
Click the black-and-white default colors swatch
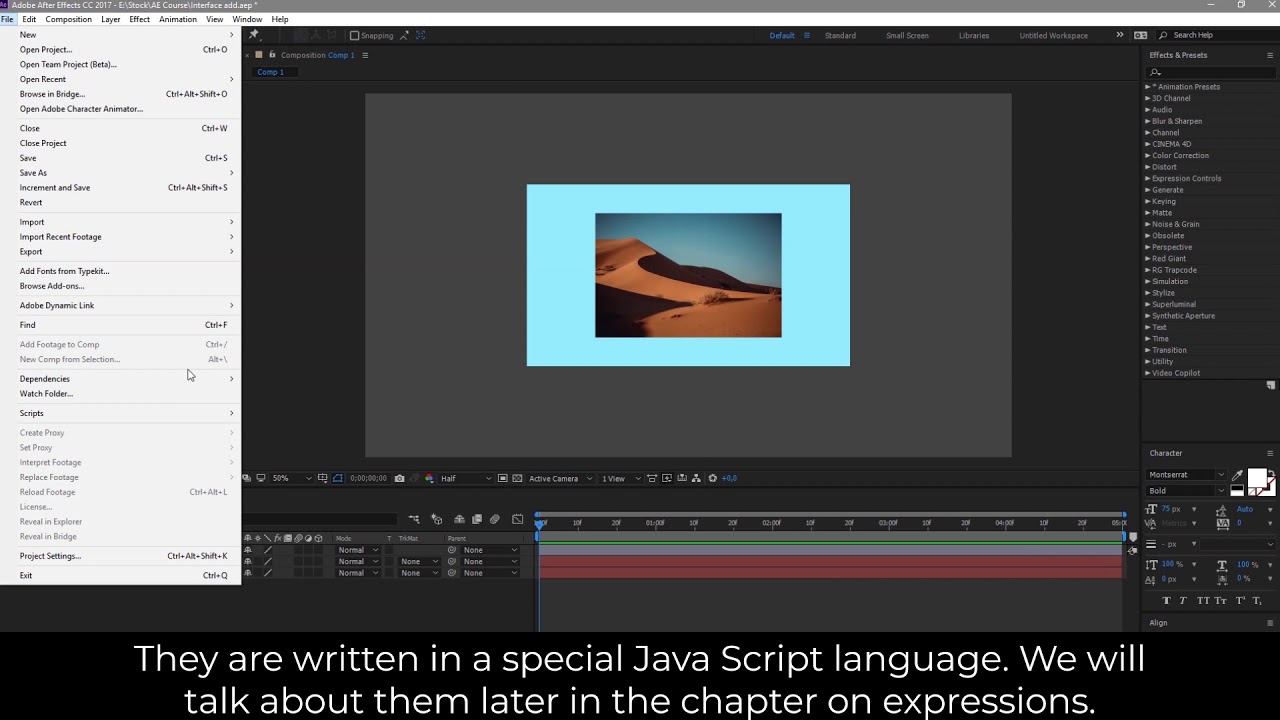click(x=1237, y=490)
